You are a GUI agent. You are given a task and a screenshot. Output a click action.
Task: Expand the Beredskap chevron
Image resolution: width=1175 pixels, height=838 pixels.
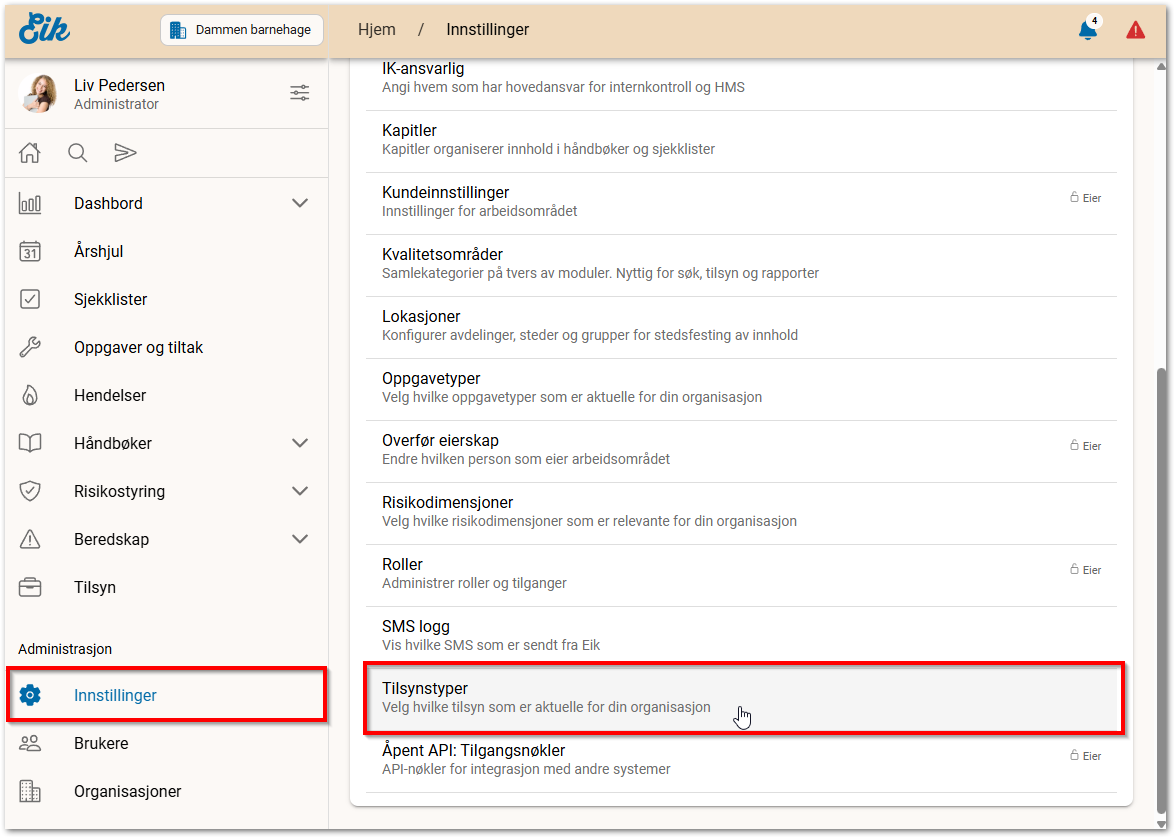[299, 539]
